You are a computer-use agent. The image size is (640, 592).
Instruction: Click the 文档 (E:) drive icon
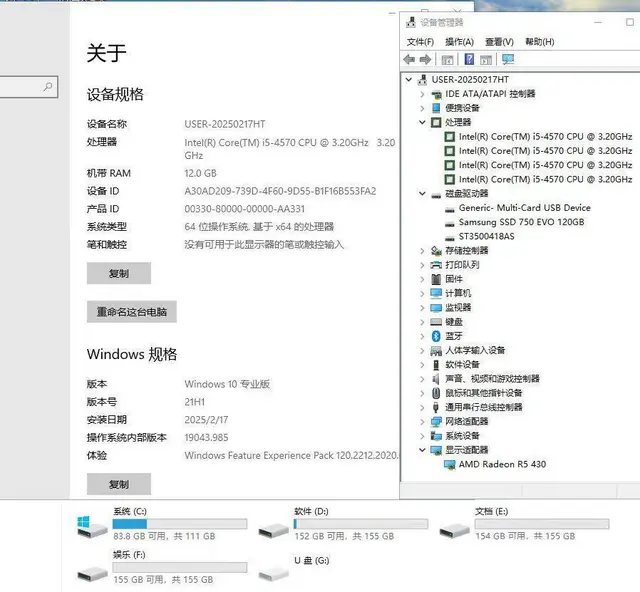tap(454, 530)
